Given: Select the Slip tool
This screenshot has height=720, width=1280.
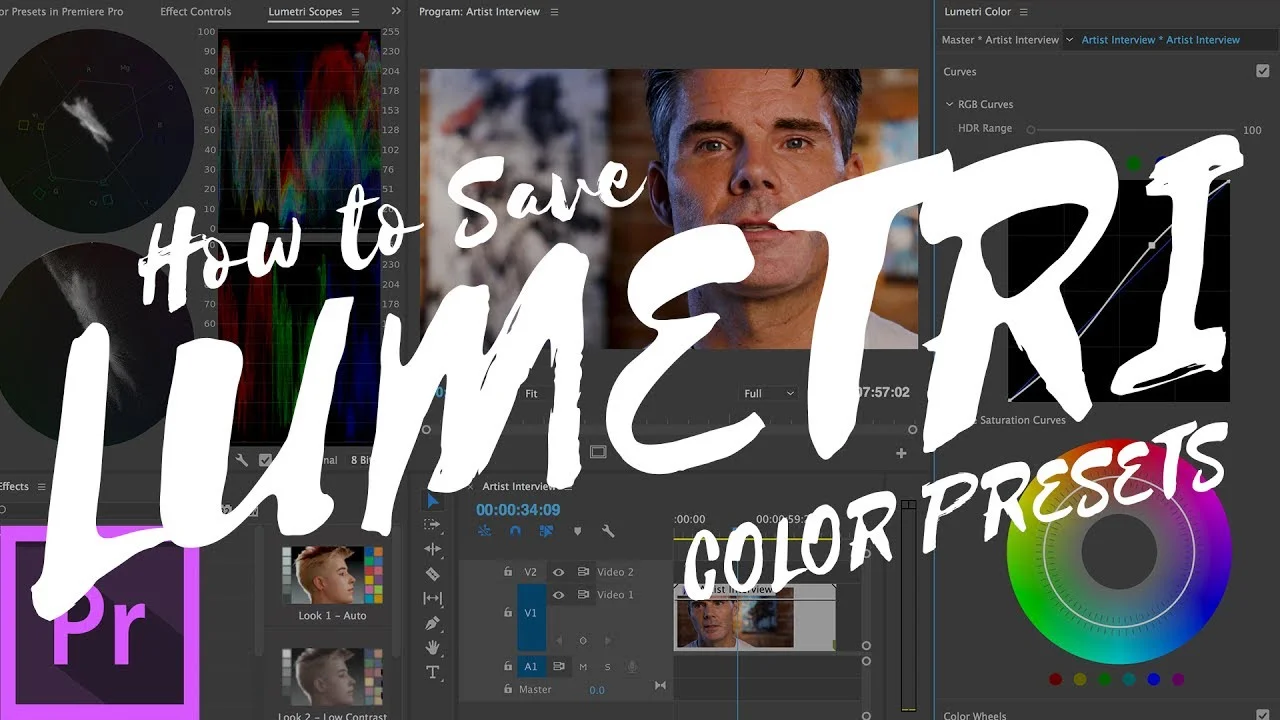Looking at the screenshot, I should coord(432,598).
